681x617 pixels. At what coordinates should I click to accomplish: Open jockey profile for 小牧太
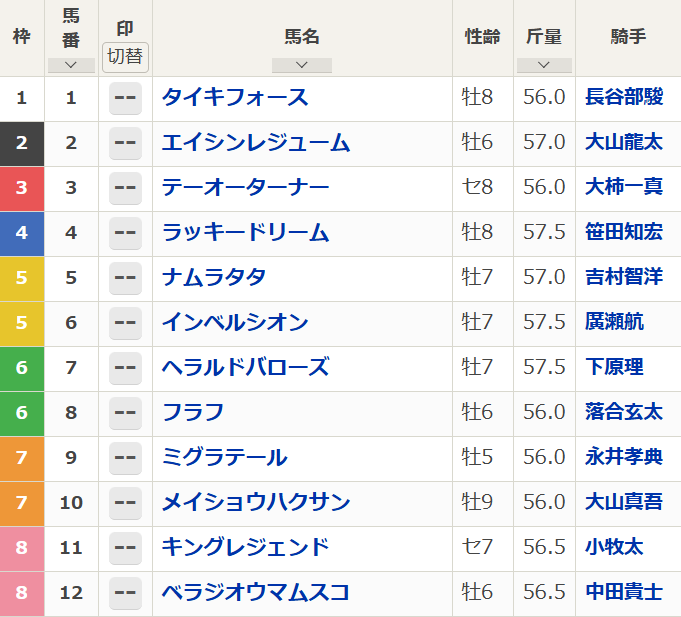(x=614, y=548)
